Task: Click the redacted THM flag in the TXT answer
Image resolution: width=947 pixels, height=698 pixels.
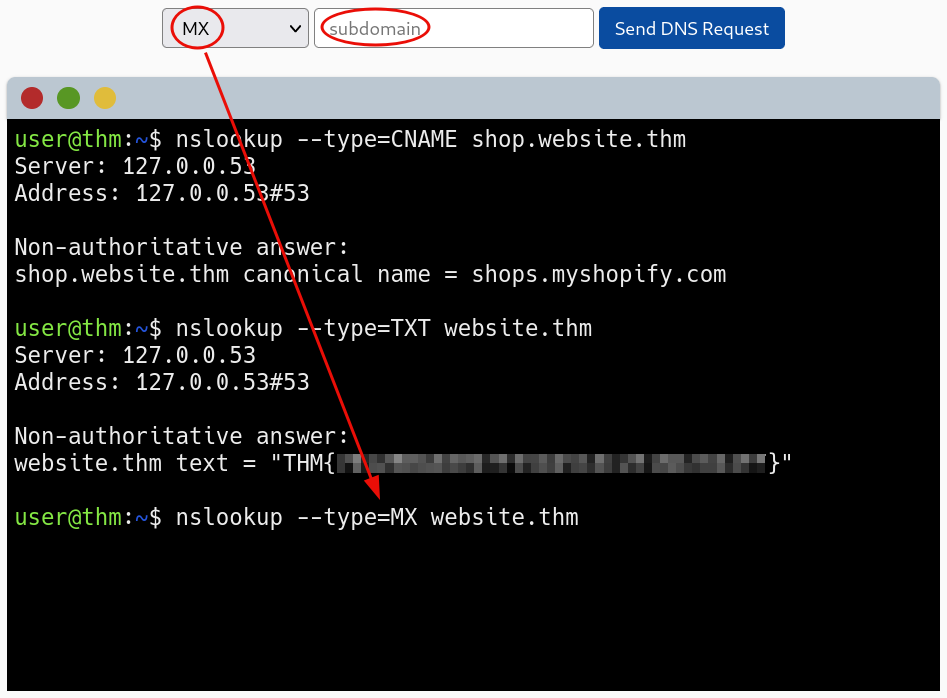Action: [x=555, y=462]
